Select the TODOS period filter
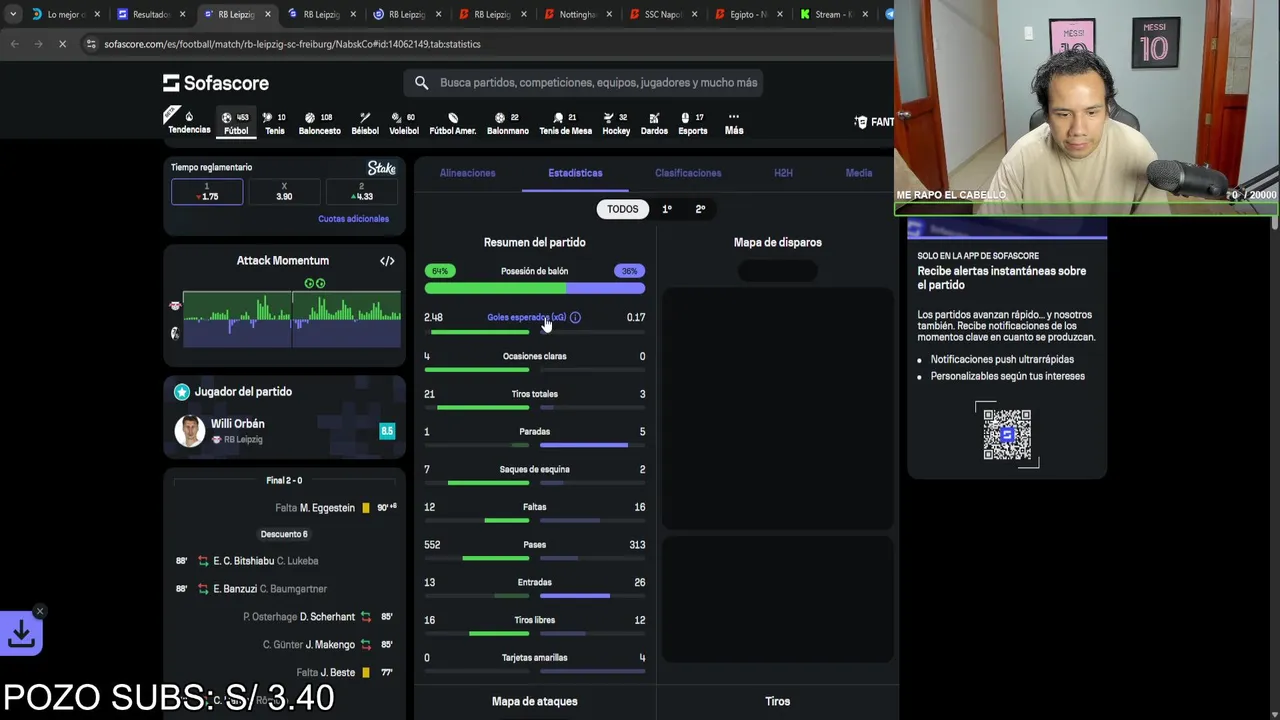 622,209
